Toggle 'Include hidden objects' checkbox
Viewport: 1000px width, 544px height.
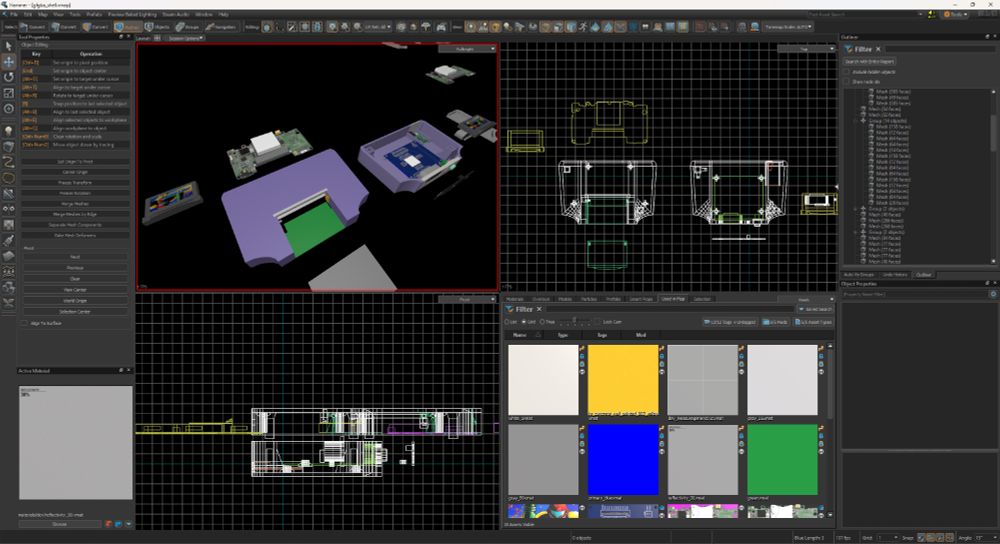click(x=848, y=71)
